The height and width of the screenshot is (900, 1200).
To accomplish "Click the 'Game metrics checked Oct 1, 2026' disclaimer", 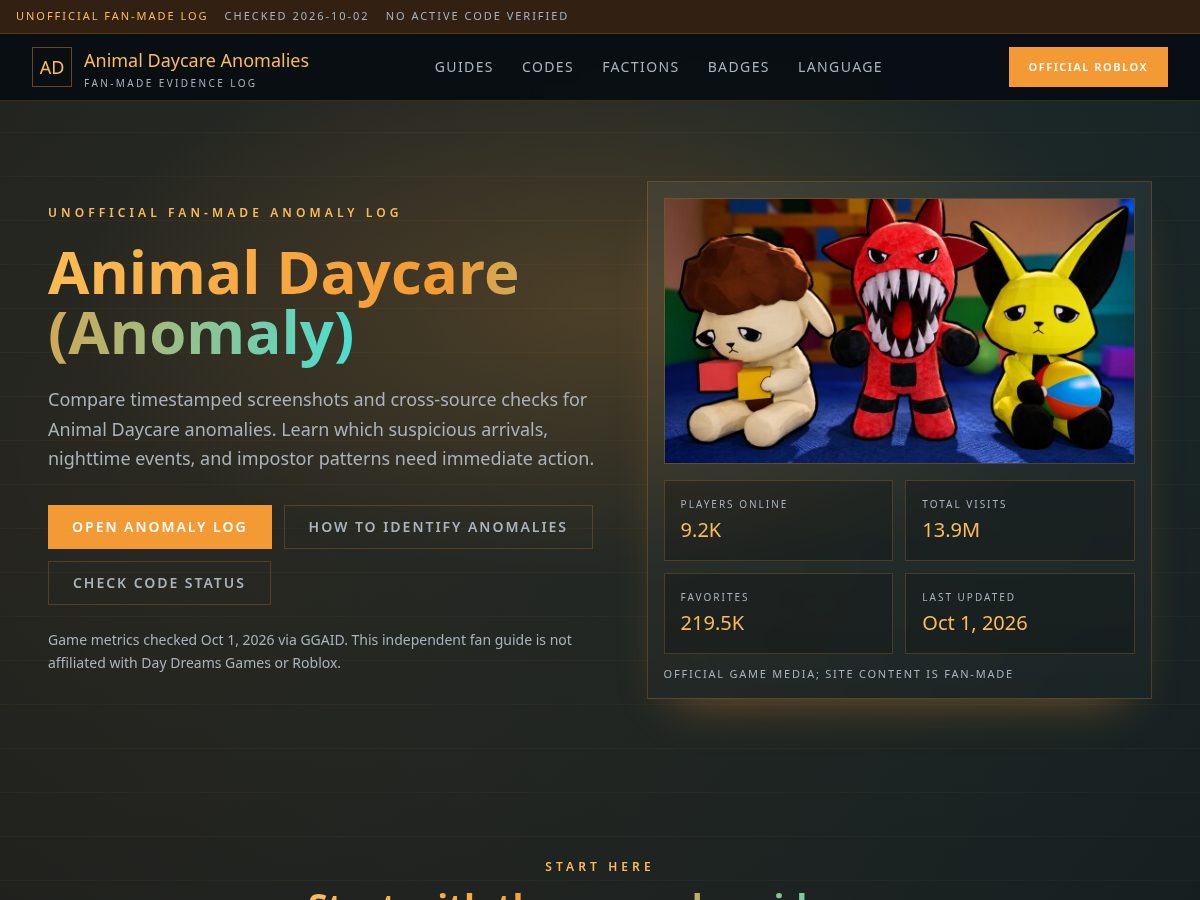I will 310,651.
